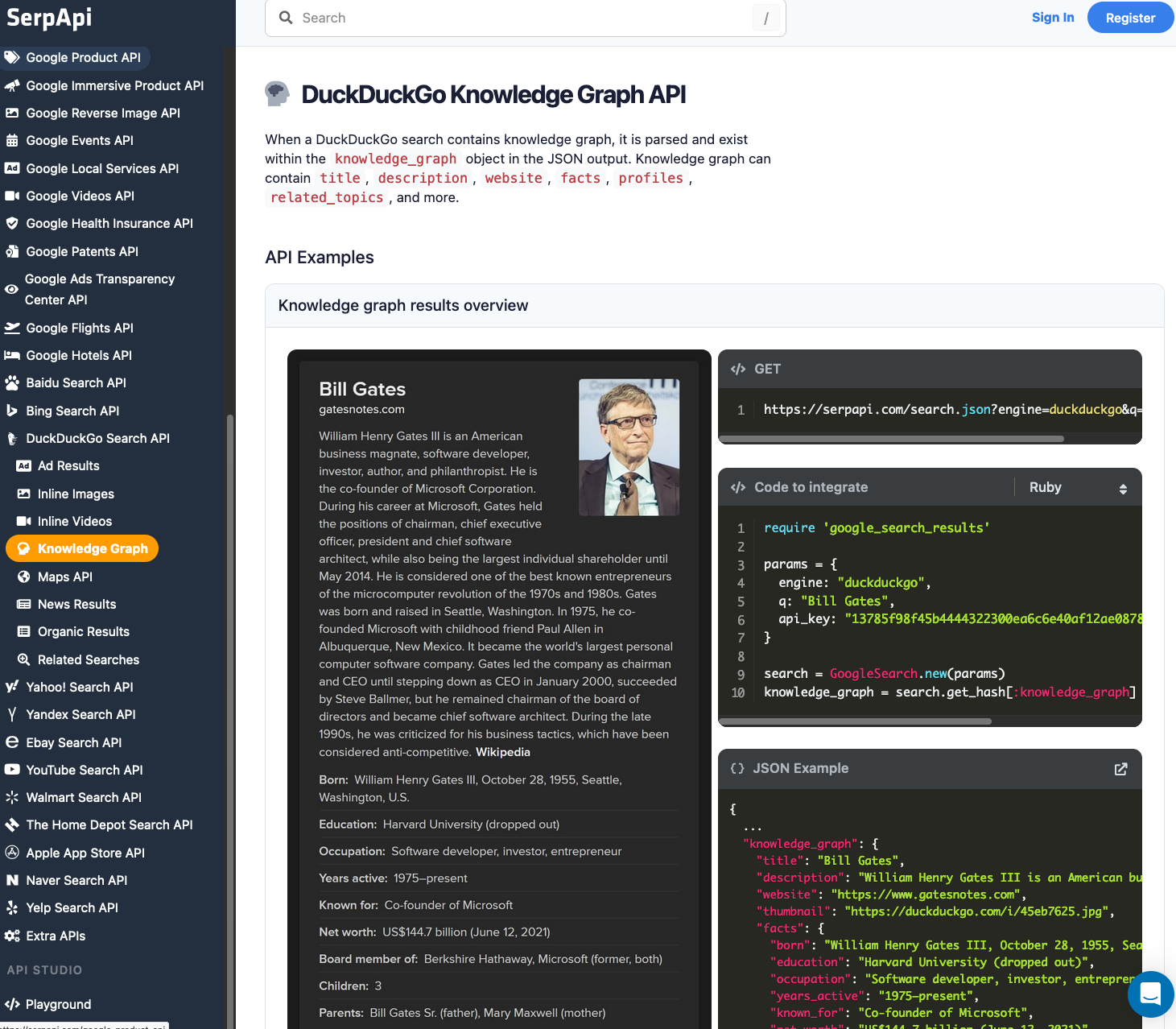This screenshot has height=1029, width=1176.
Task: Click the Wikipedia link in description
Action: (x=503, y=752)
